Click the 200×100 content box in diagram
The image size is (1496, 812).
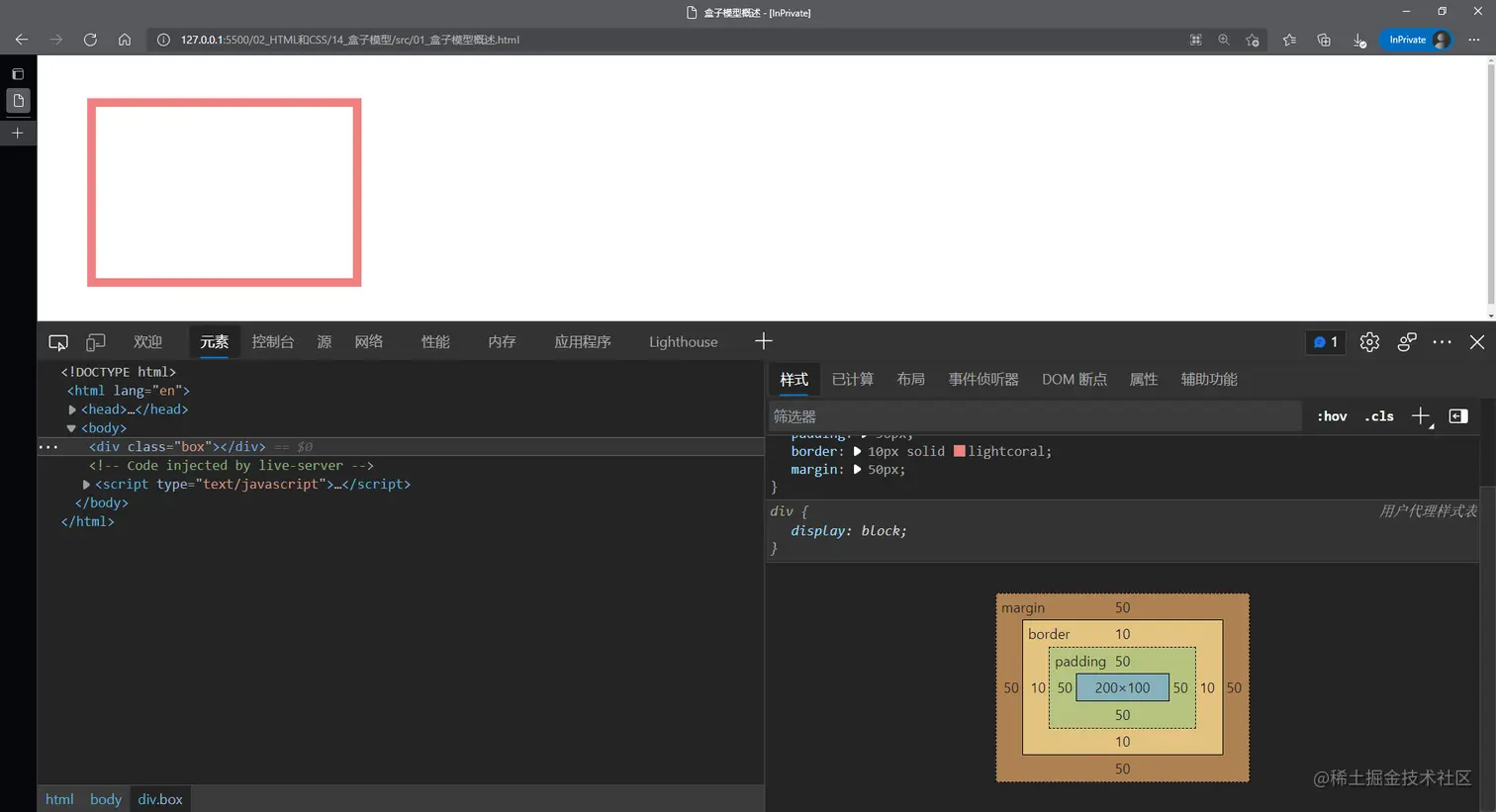(1122, 688)
